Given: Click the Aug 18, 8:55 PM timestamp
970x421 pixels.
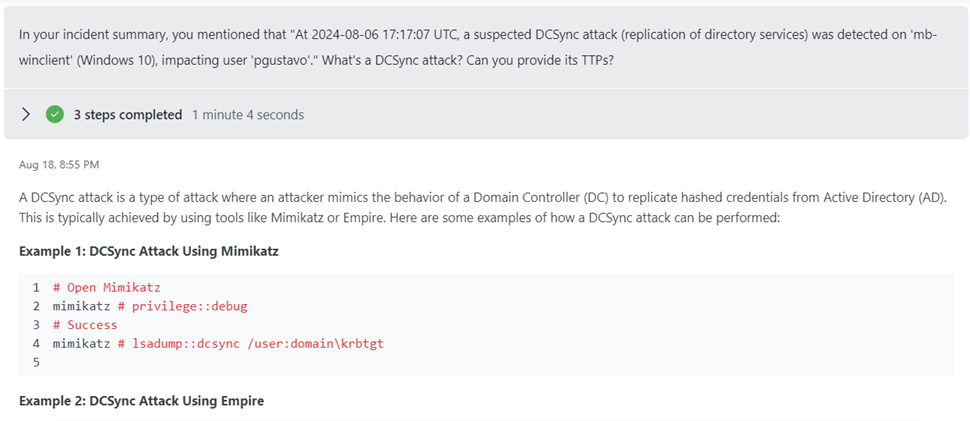Looking at the screenshot, I should click(59, 164).
